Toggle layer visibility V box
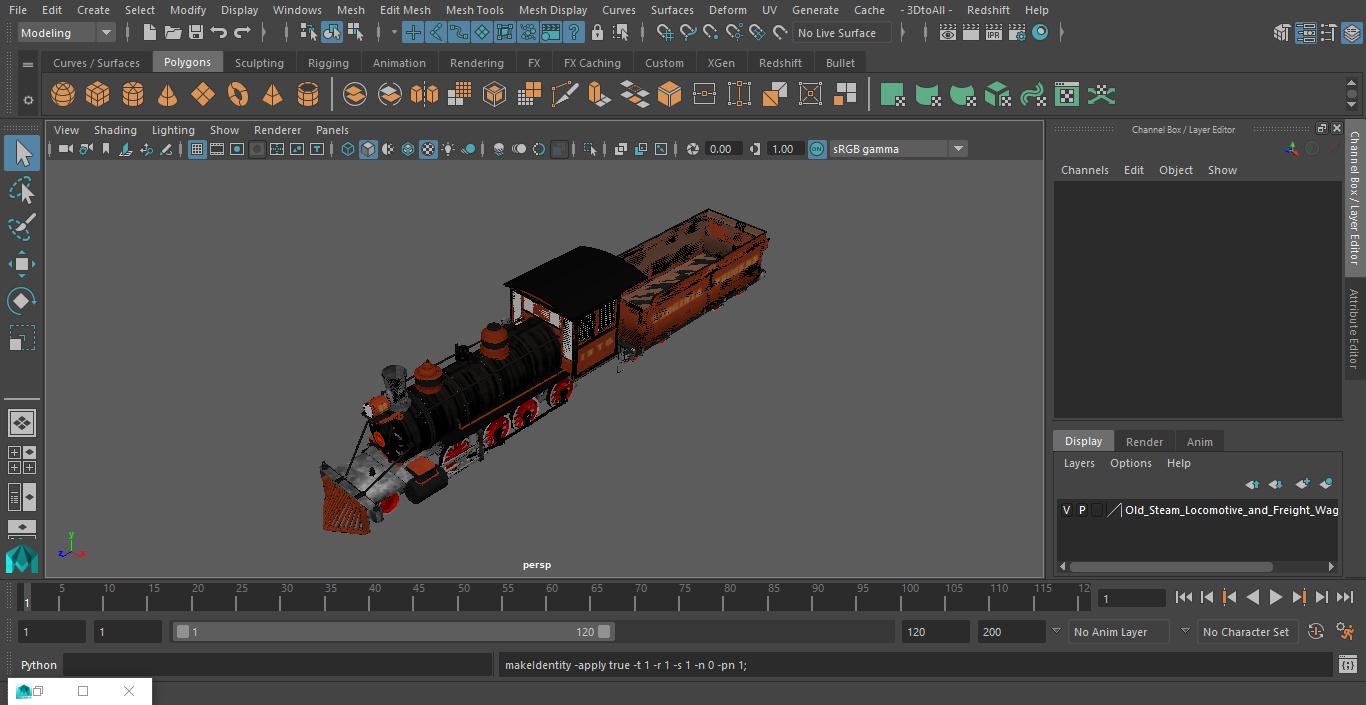This screenshot has height=705, width=1366. tap(1066, 510)
